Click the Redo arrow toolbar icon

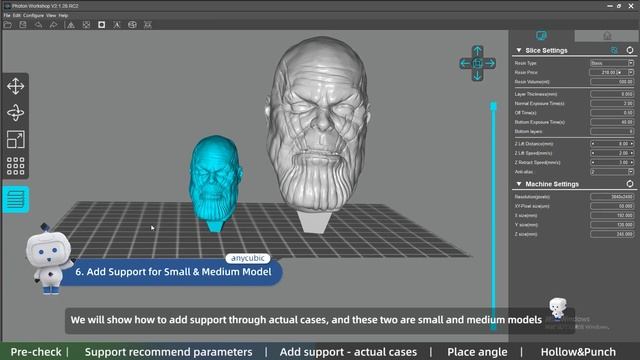coord(53,25)
